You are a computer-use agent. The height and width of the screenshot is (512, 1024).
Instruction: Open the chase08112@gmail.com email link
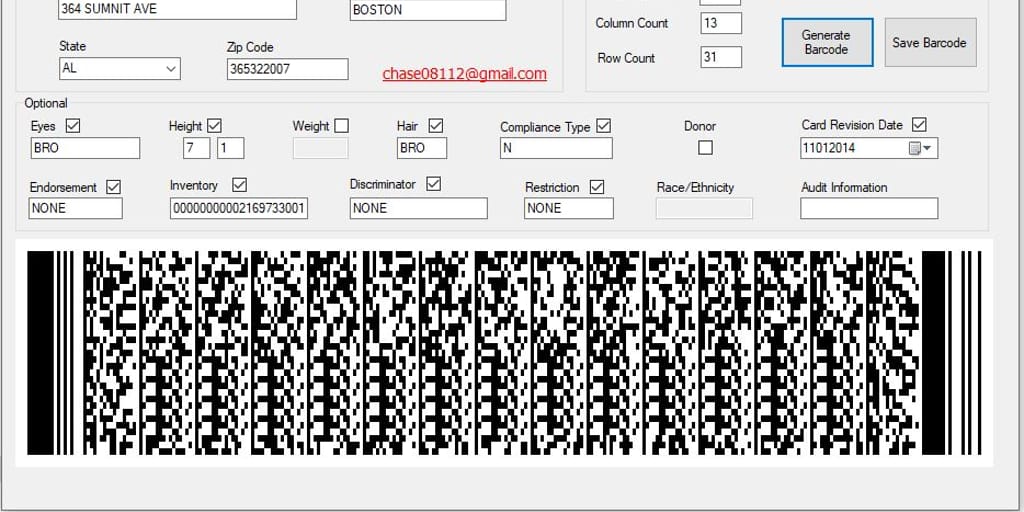coord(464,74)
